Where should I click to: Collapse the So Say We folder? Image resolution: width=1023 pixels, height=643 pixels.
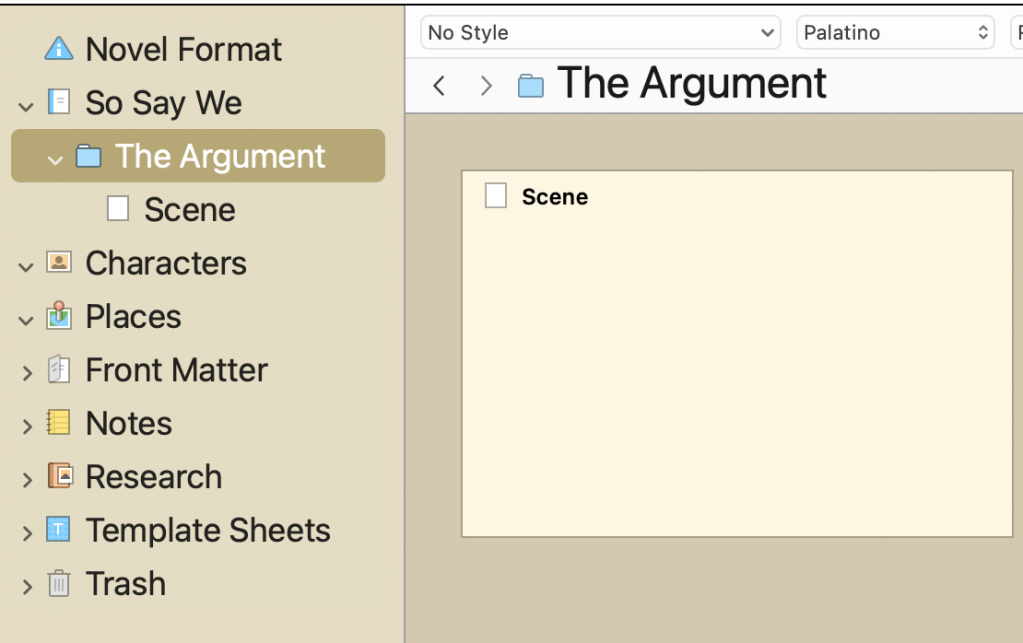26,103
